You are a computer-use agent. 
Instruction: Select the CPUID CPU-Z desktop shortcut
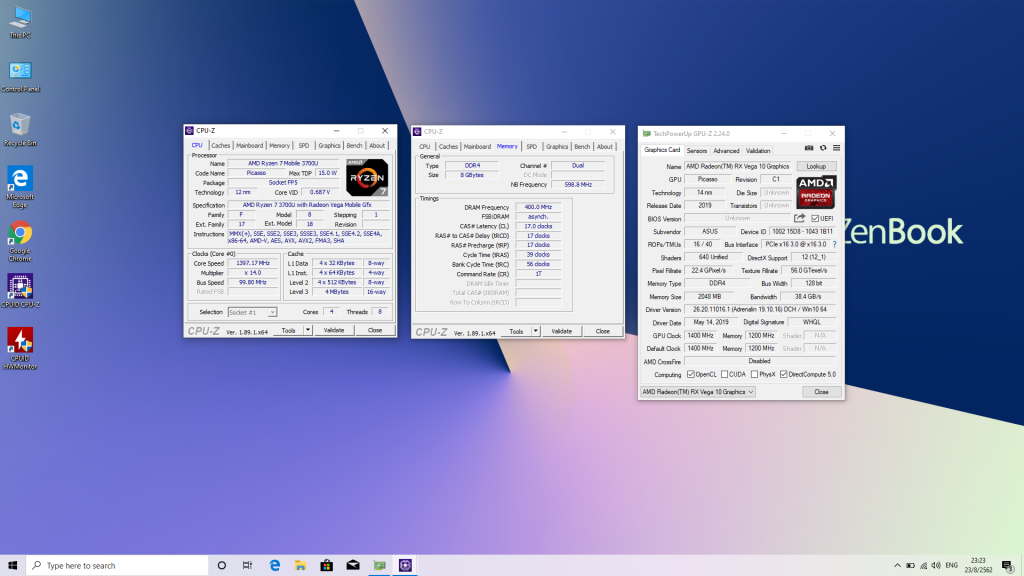(x=20, y=291)
